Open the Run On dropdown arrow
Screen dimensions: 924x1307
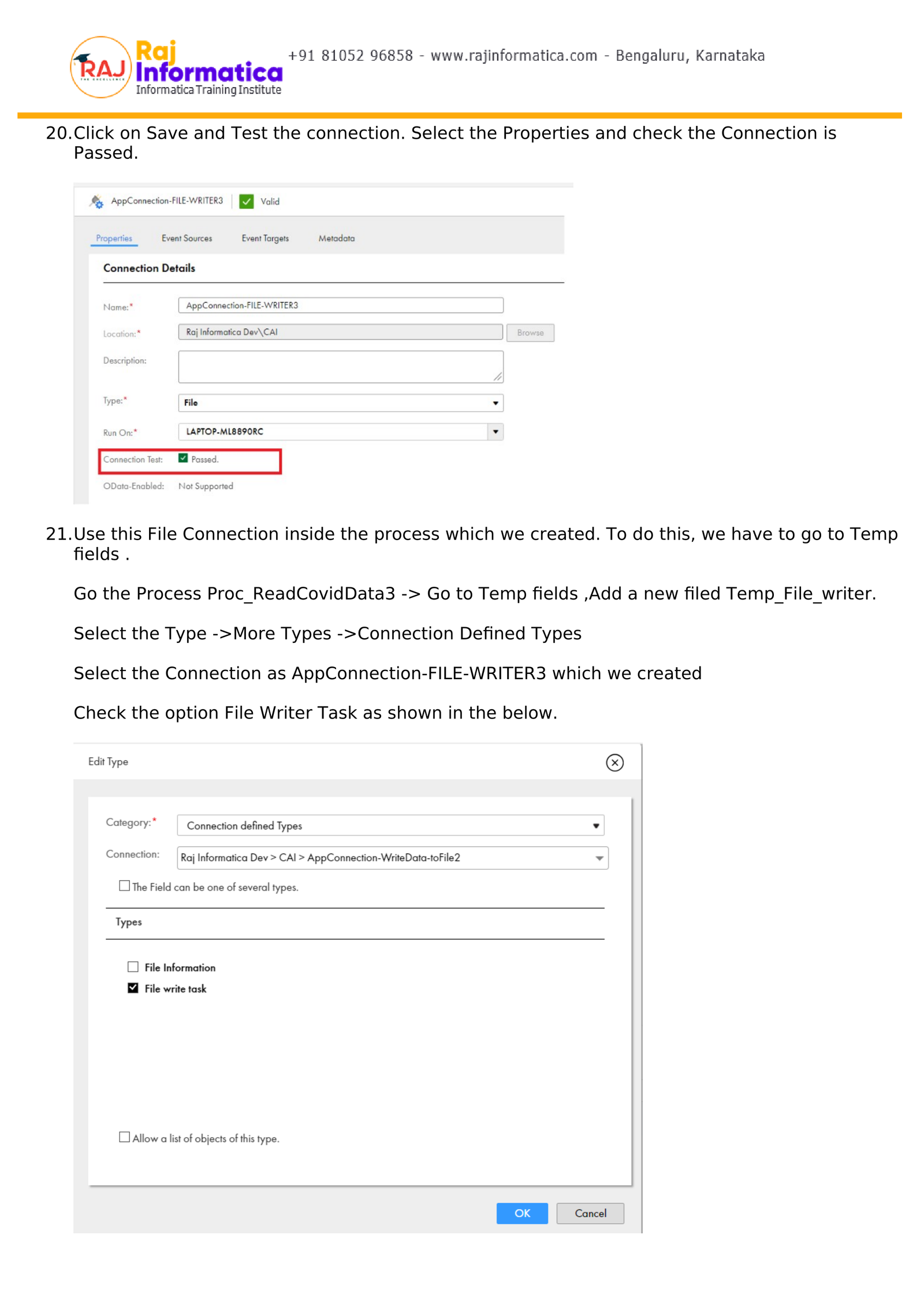click(495, 432)
